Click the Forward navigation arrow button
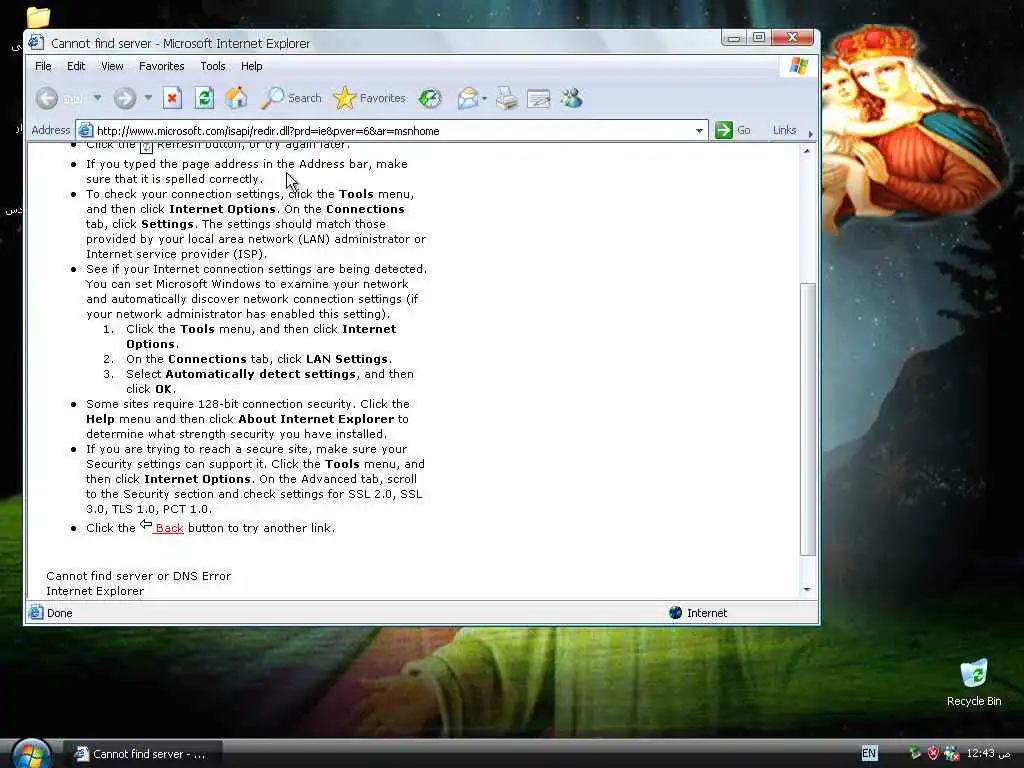1024x768 pixels. click(124, 99)
